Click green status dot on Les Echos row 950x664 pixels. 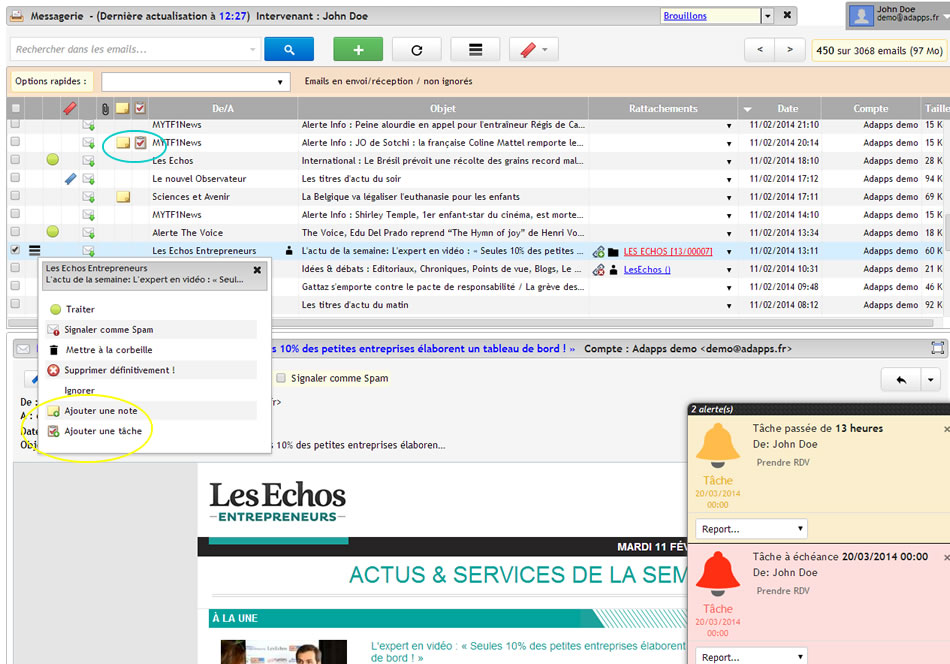pyautogui.click(x=53, y=160)
